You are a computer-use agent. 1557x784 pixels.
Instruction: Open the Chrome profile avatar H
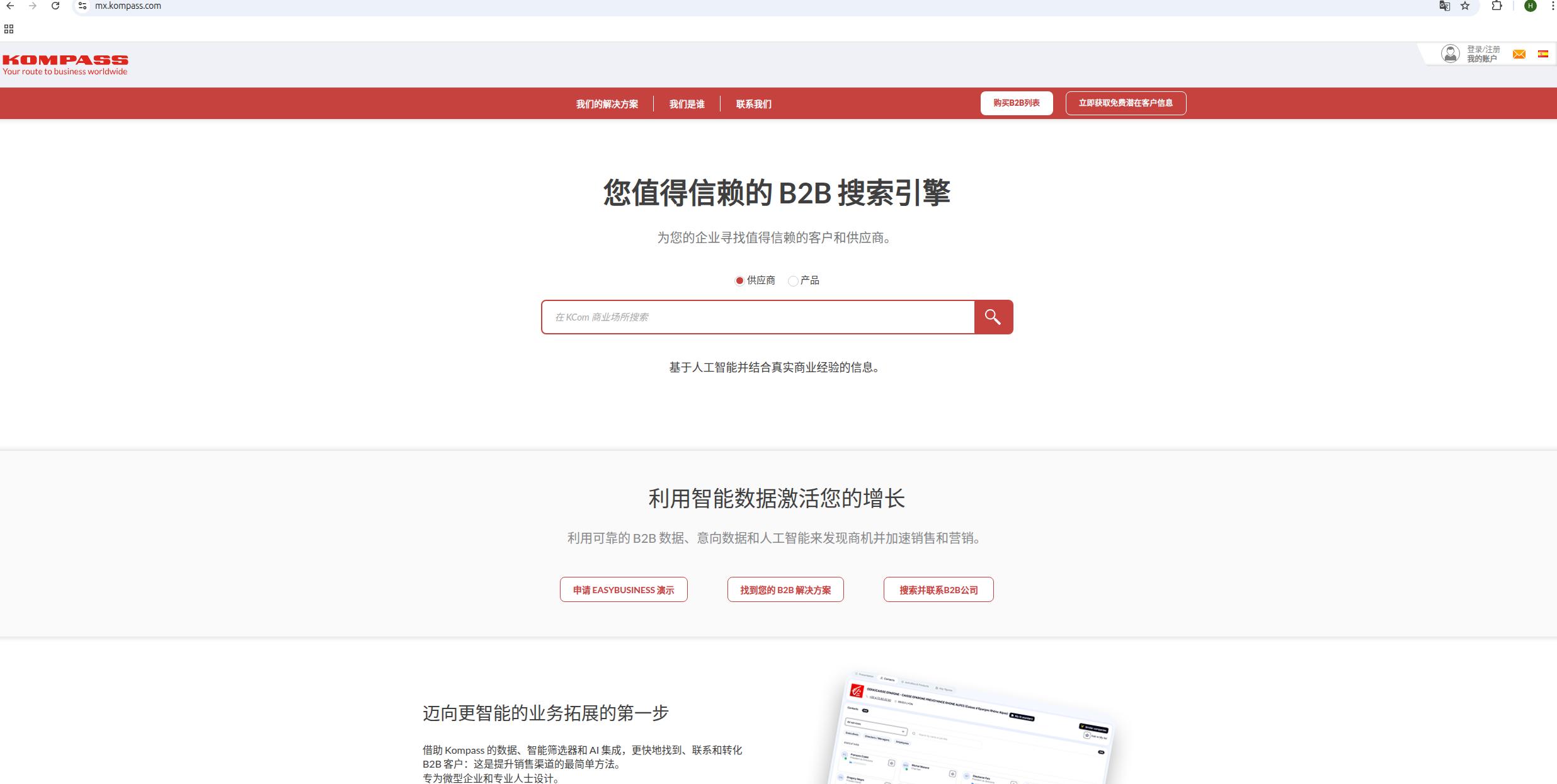1531,6
